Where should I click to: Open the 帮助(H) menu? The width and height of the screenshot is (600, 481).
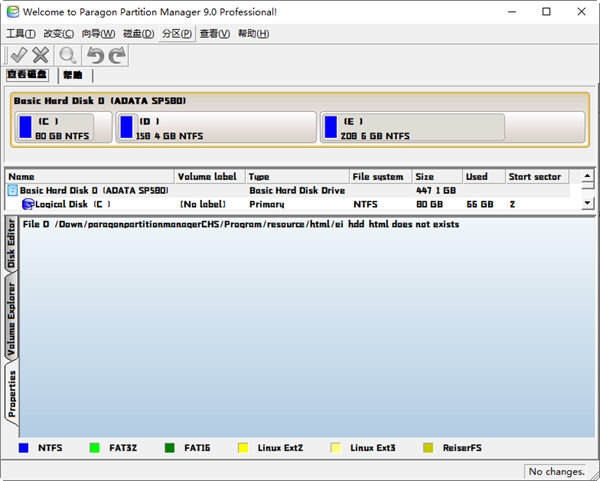[253, 34]
